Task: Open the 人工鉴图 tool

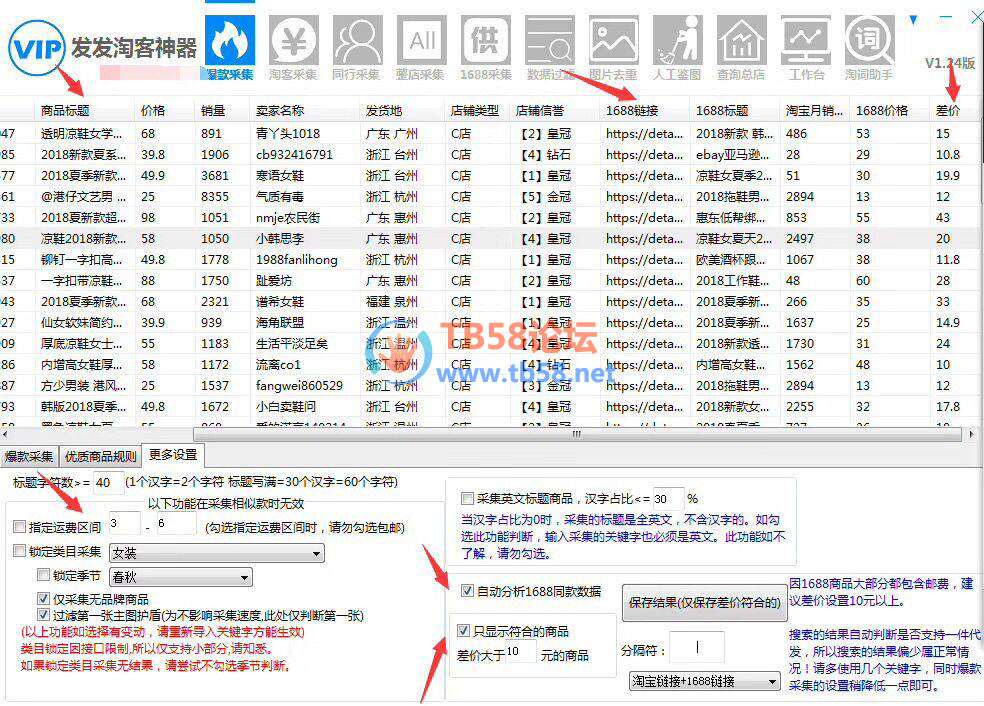Action: (677, 48)
